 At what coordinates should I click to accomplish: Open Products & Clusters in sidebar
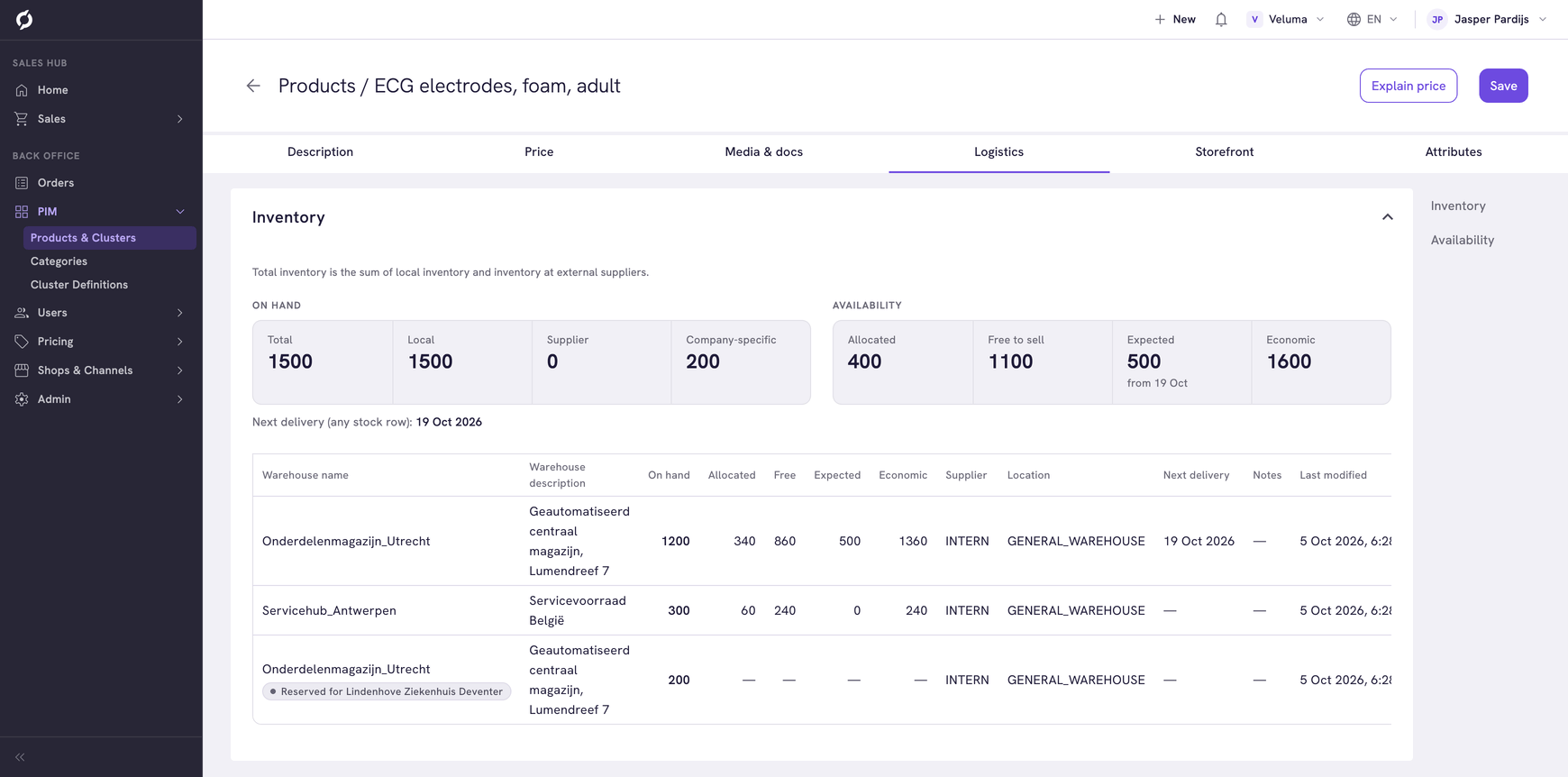click(110, 238)
